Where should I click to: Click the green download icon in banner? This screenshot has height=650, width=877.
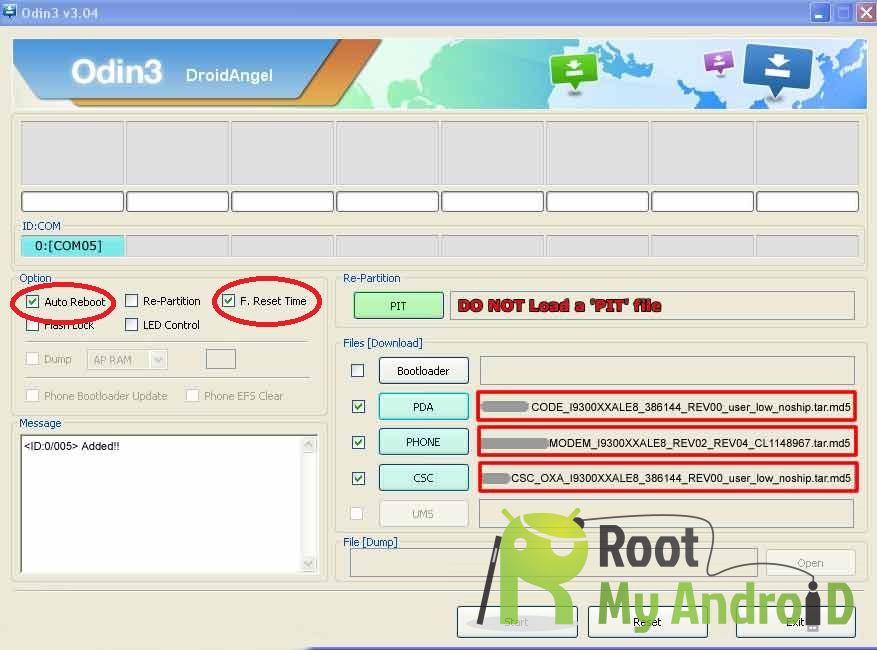coord(573,69)
